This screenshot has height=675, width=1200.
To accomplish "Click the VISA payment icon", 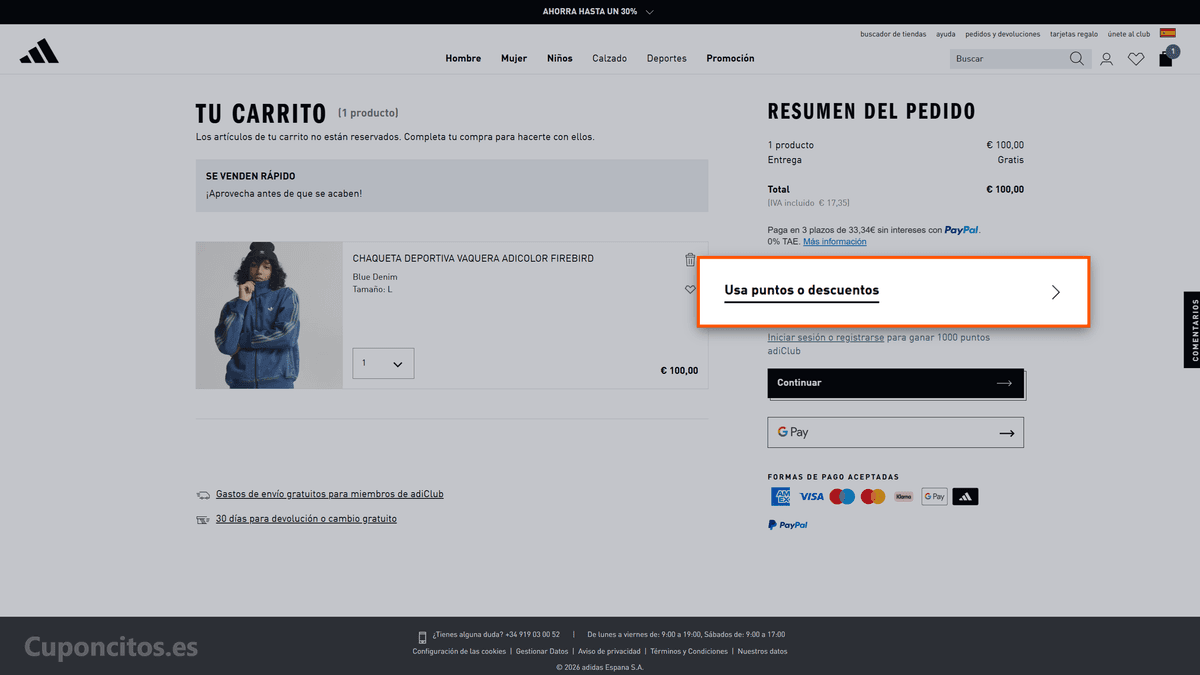I will (x=811, y=496).
